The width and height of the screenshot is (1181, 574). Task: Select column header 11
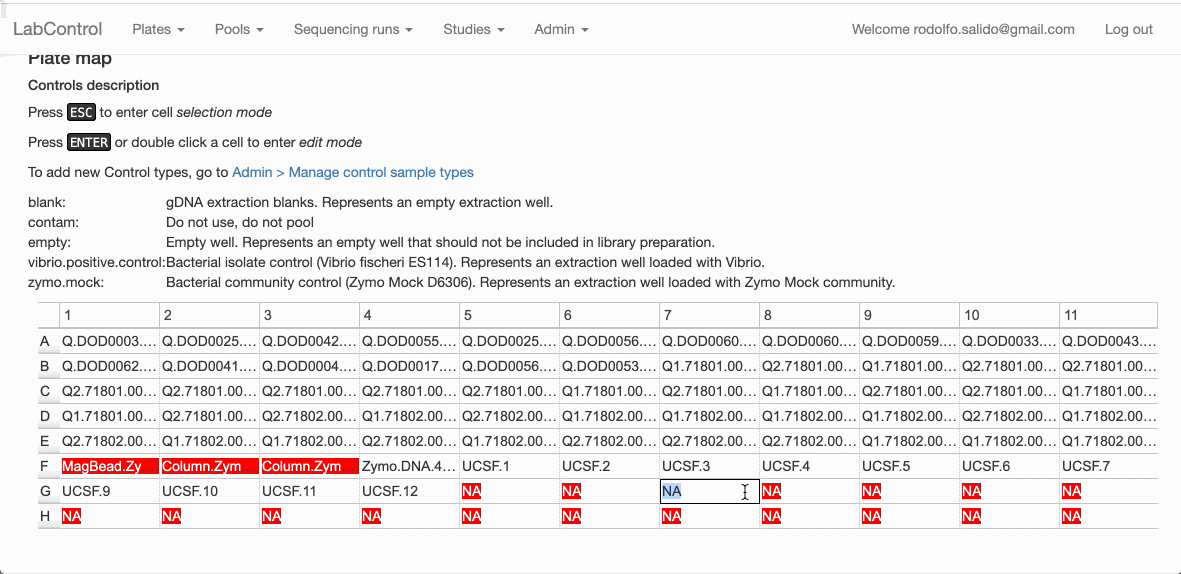[x=1108, y=315]
